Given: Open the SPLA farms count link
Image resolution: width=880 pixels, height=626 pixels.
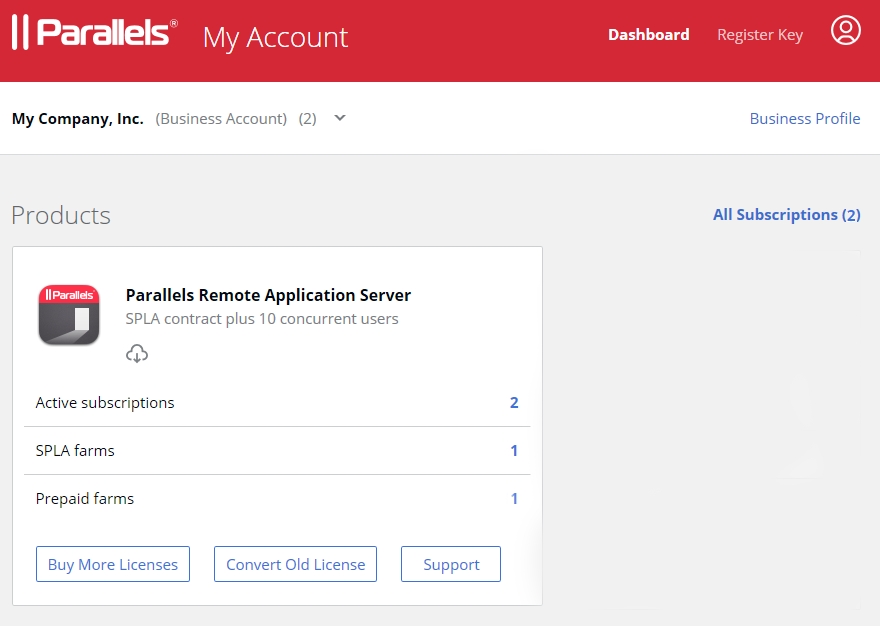Looking at the screenshot, I should coord(514,451).
